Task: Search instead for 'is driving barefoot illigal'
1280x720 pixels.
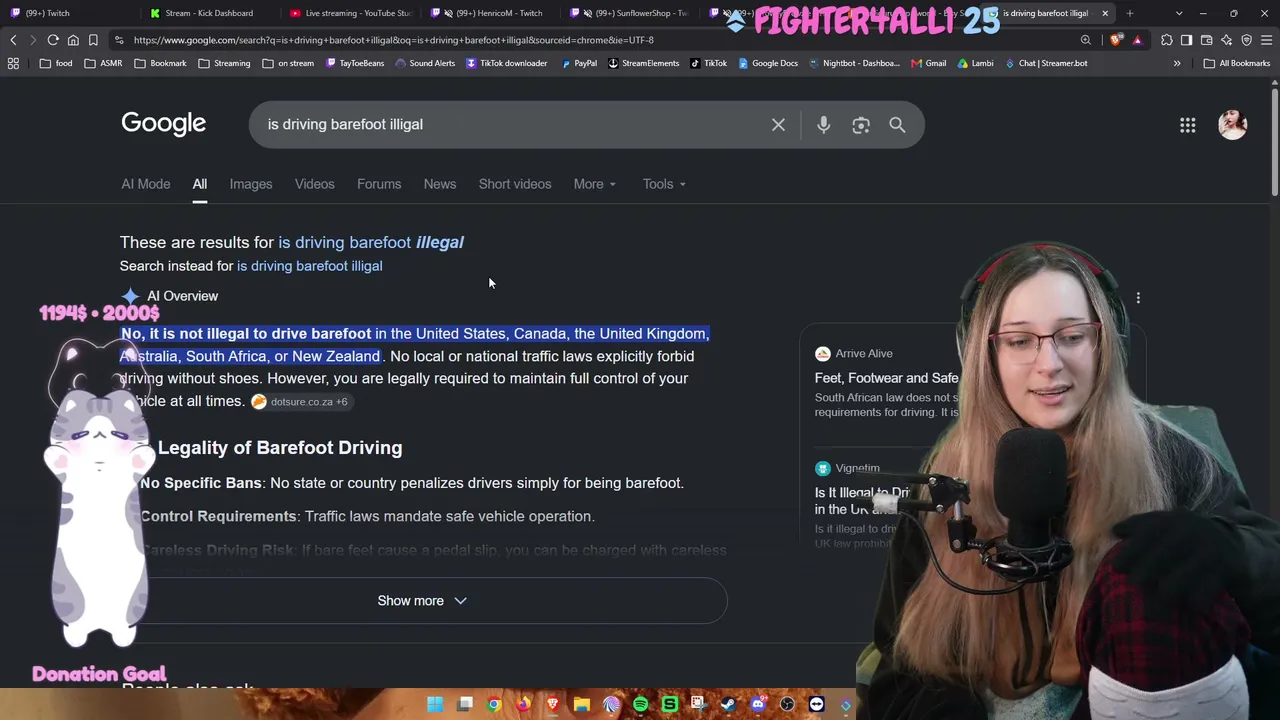Action: tap(310, 266)
